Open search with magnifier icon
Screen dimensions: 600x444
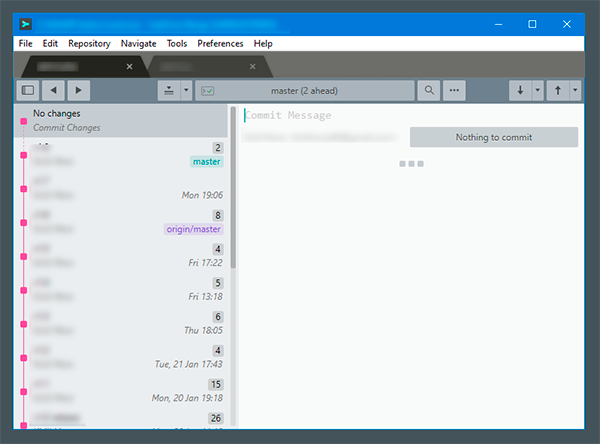pyautogui.click(x=429, y=90)
